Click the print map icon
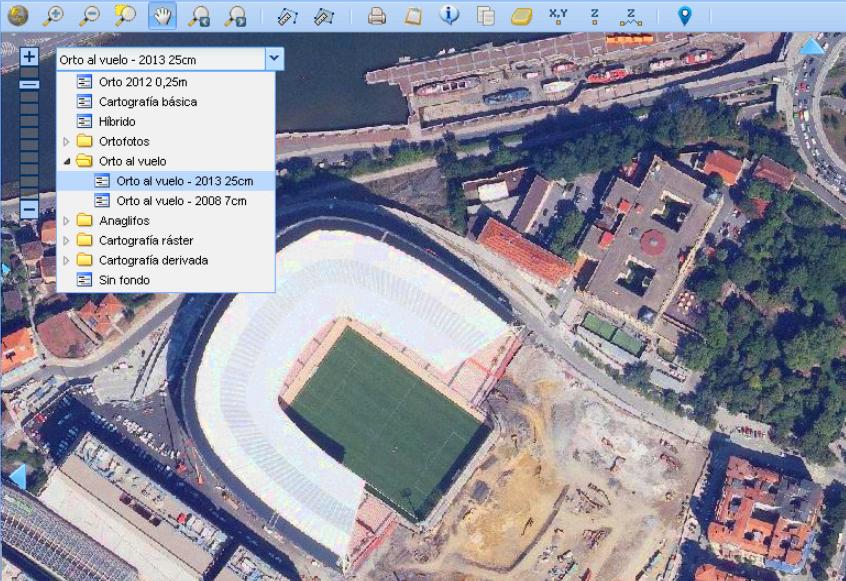This screenshot has width=846, height=581. pyautogui.click(x=377, y=15)
